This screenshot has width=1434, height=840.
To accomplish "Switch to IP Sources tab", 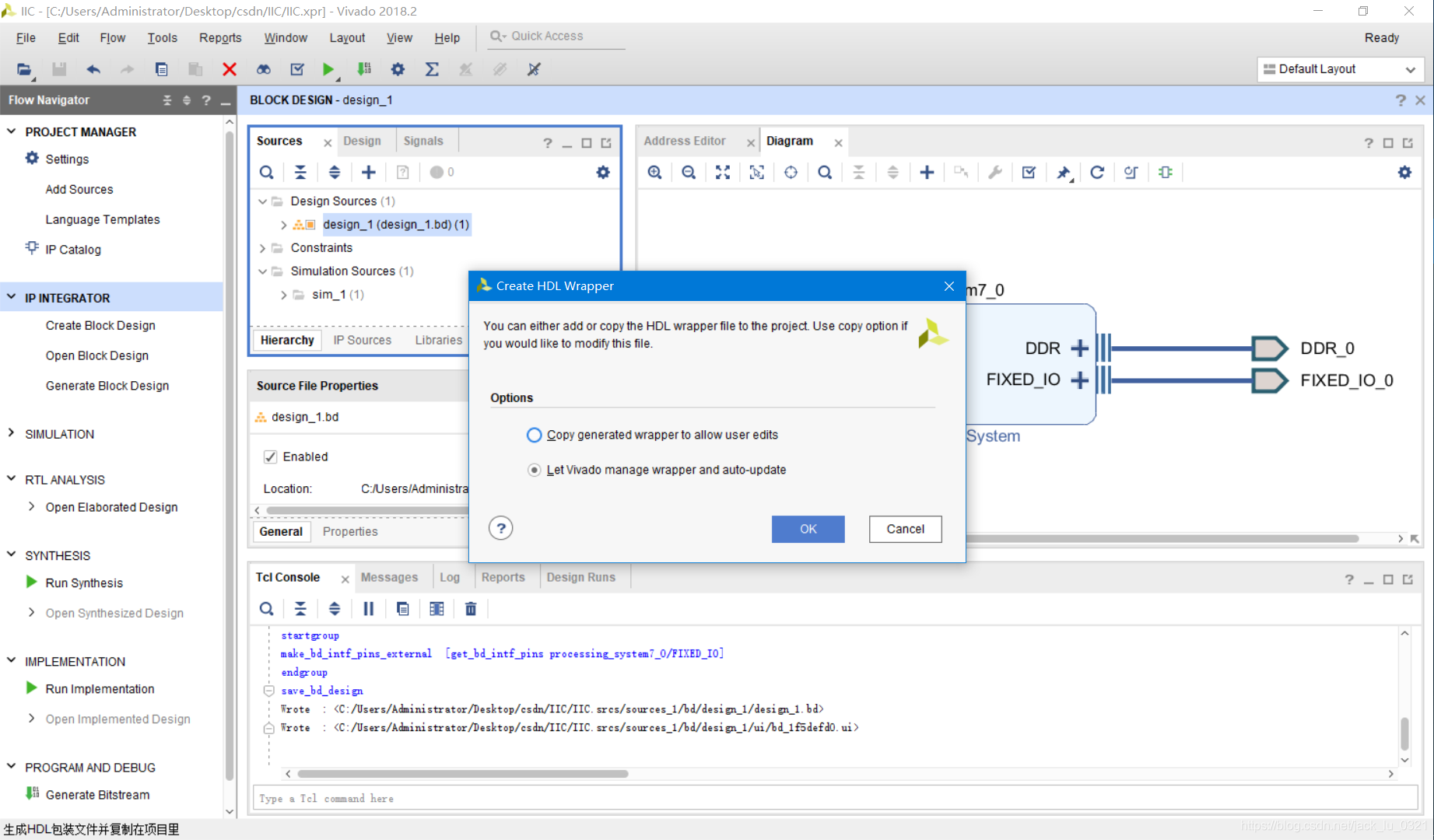I will point(362,340).
